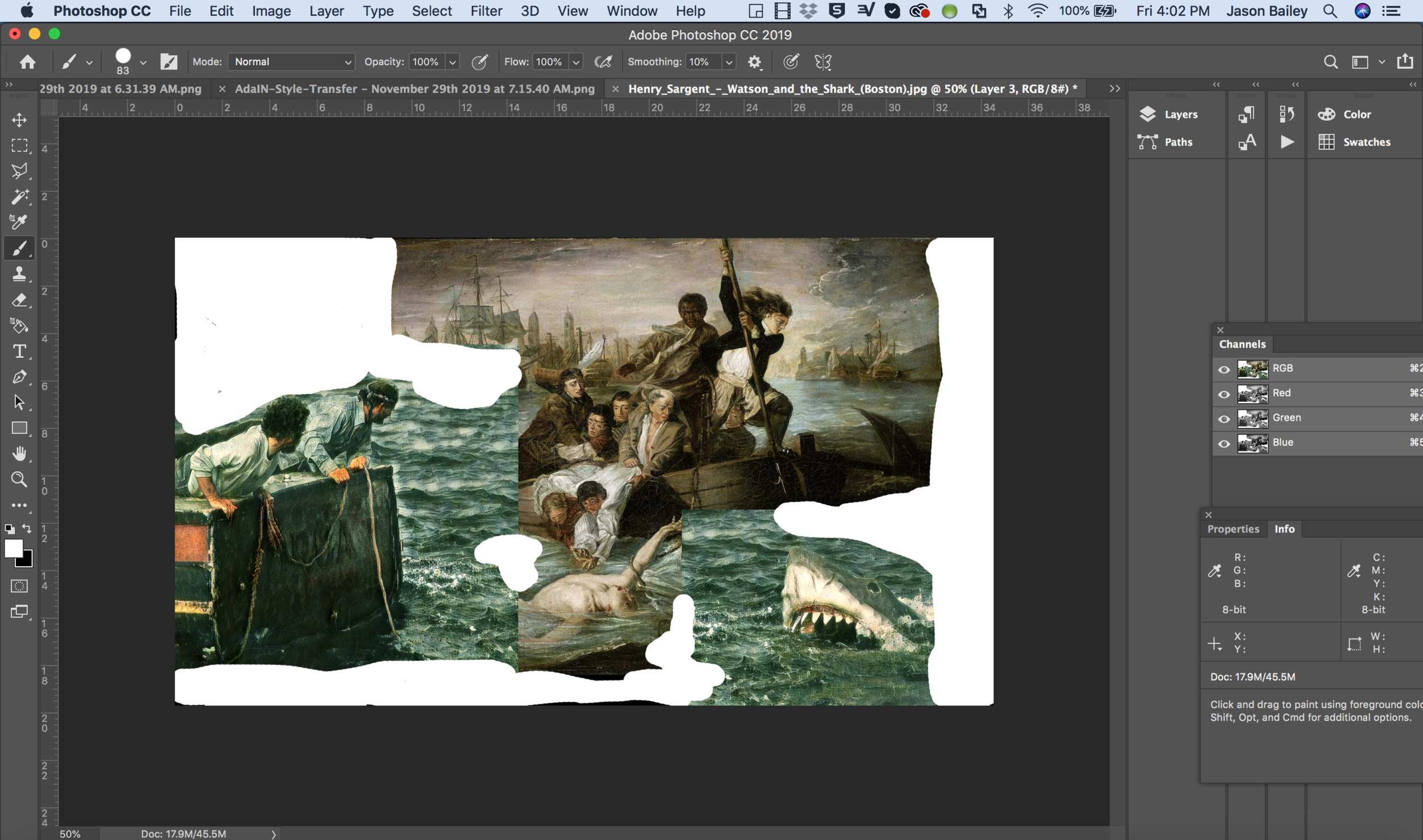Toggle Red channel visibility eye
Screen dimensions: 1423x840
coord(1224,394)
